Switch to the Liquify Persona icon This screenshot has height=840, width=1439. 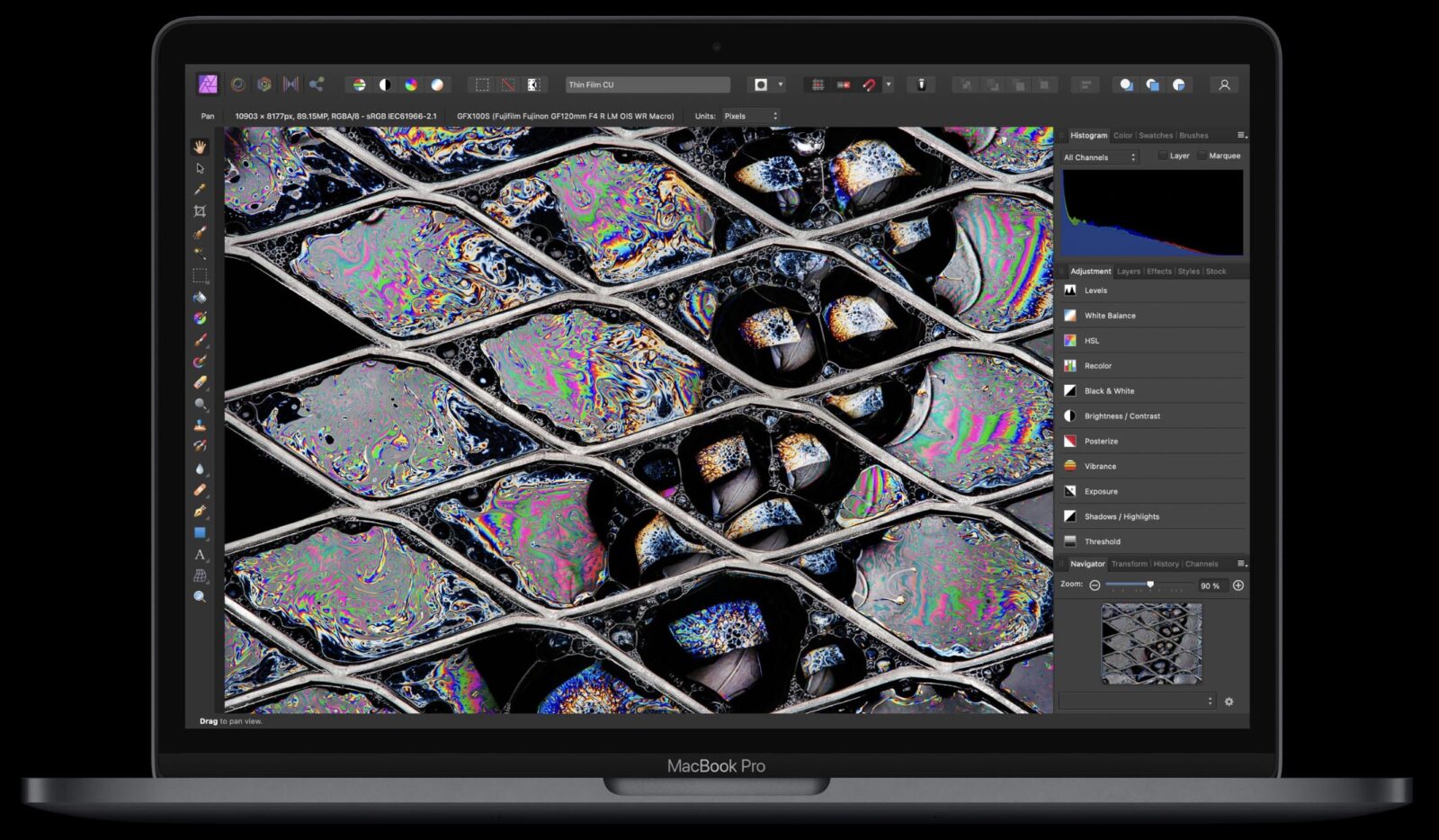pyautogui.click(x=237, y=85)
